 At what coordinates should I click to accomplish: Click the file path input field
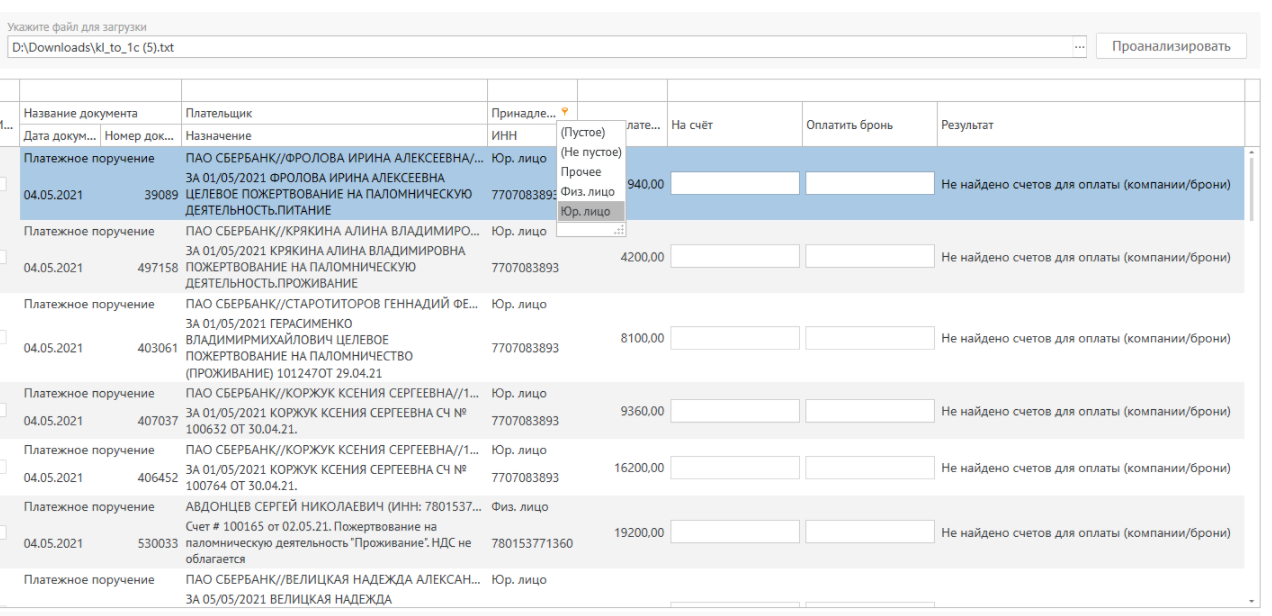538,47
